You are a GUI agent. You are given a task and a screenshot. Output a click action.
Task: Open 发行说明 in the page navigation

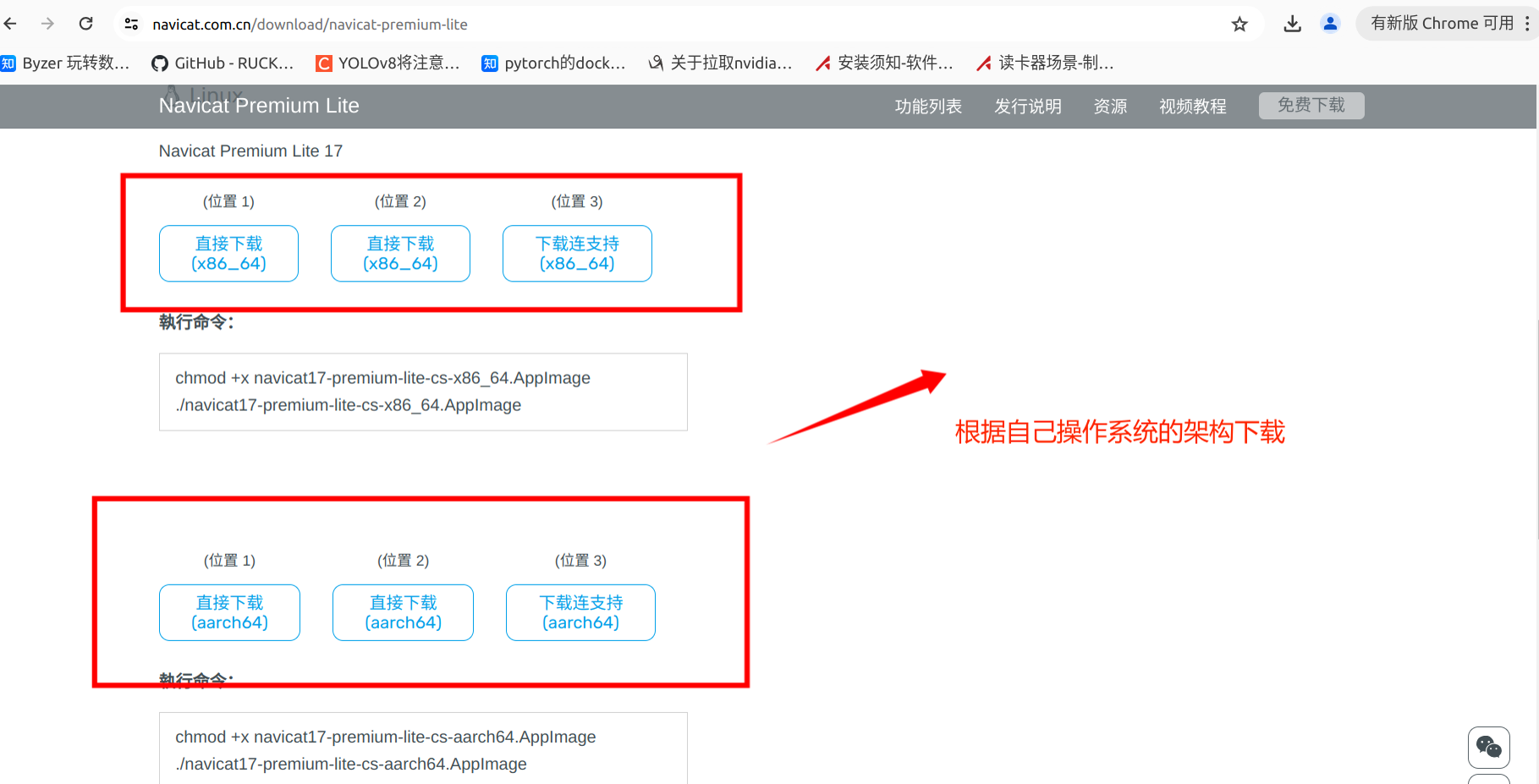point(1028,107)
